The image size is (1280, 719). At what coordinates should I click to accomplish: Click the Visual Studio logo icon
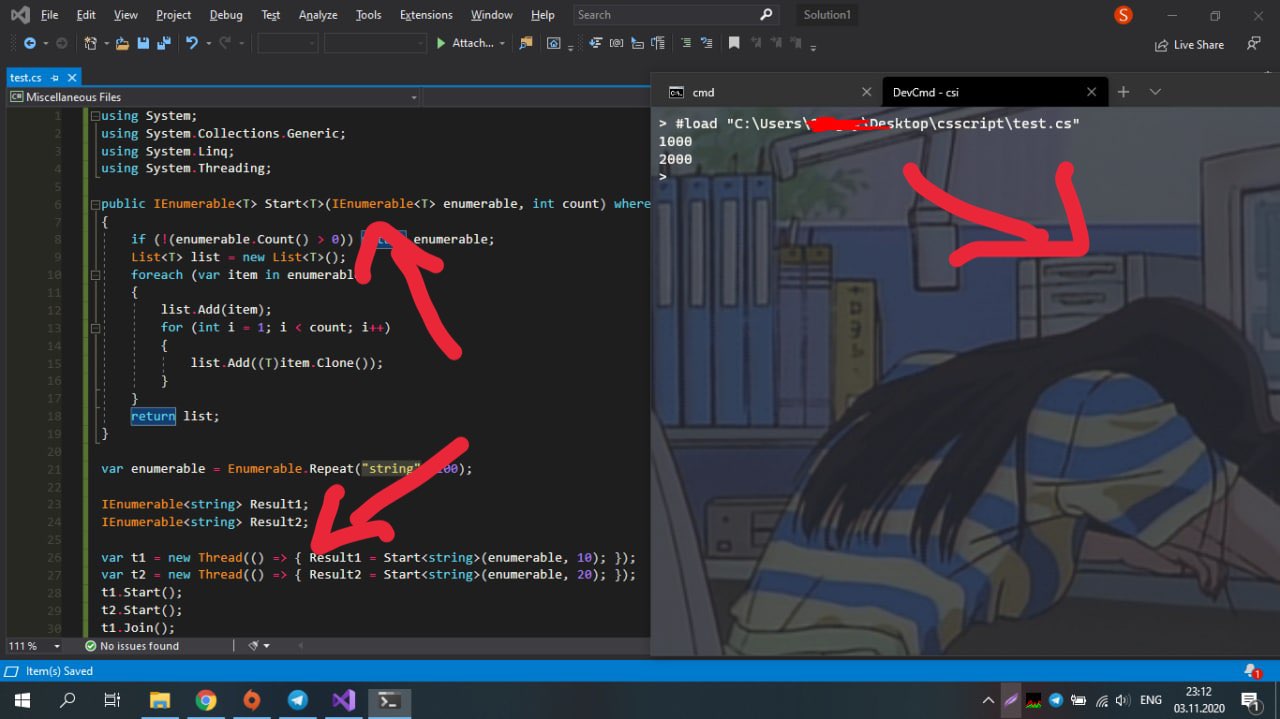[x=20, y=15]
